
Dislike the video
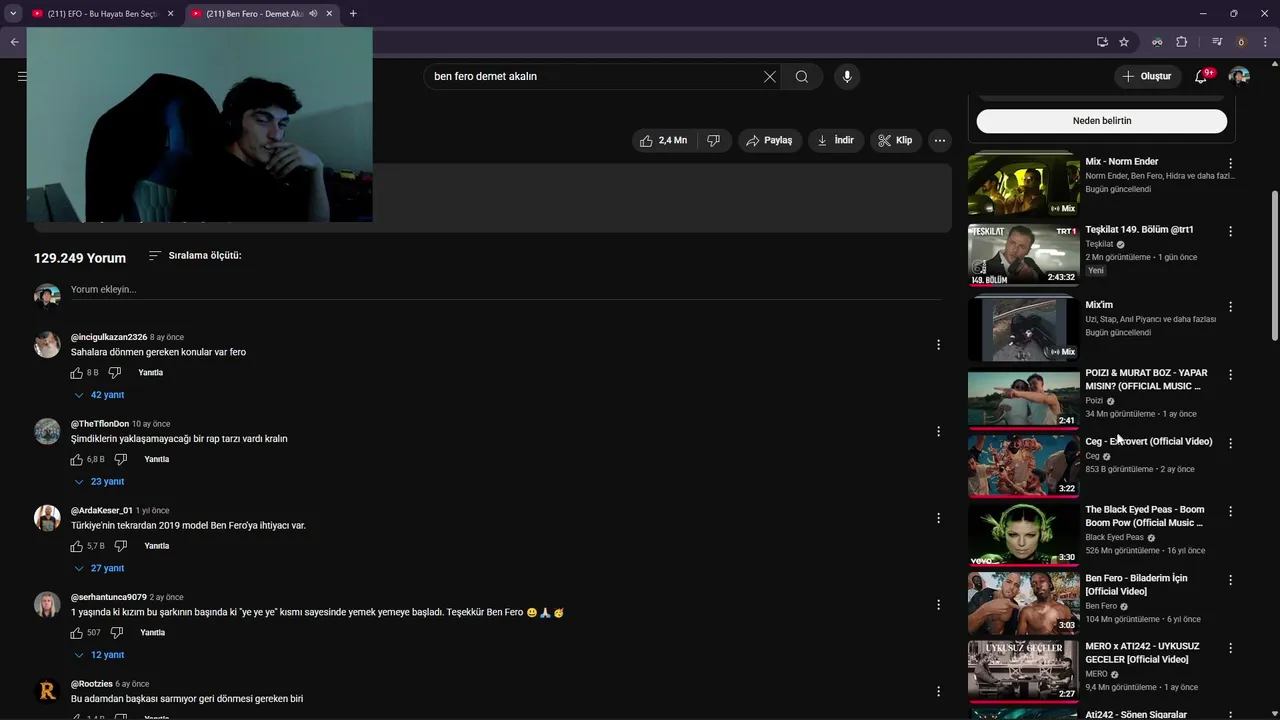point(714,141)
